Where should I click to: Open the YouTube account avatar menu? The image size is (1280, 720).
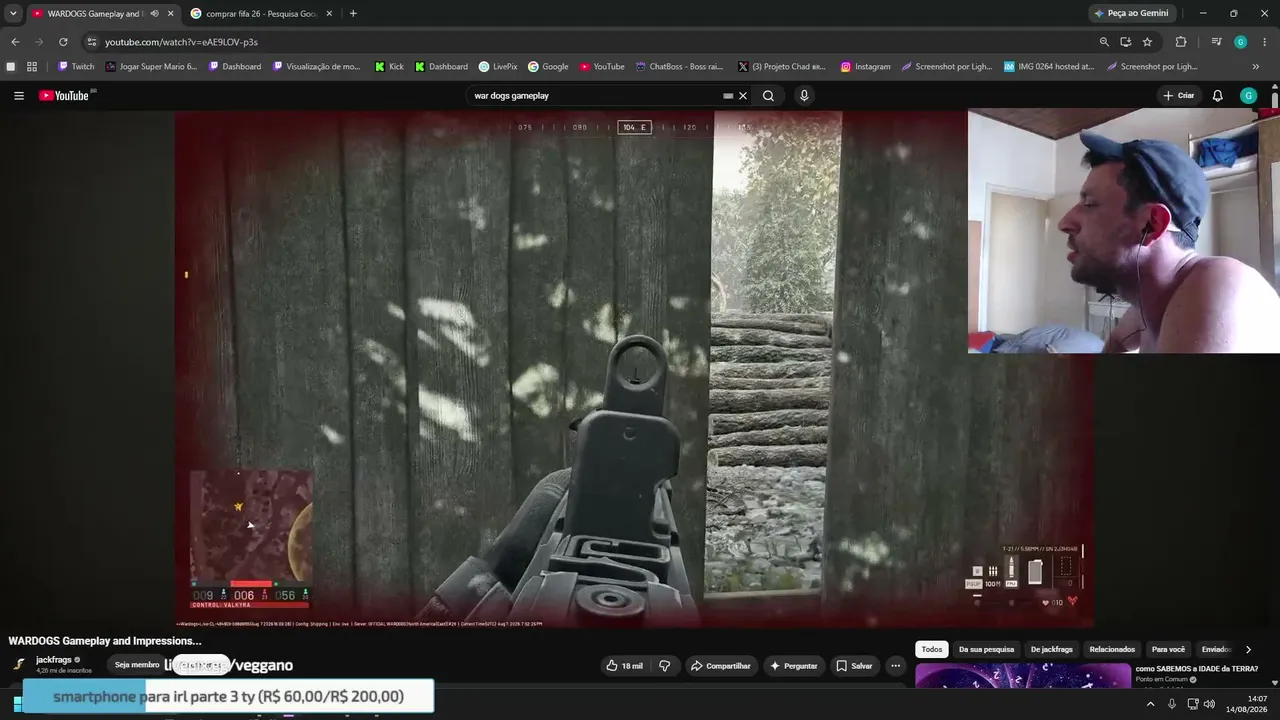click(1248, 96)
